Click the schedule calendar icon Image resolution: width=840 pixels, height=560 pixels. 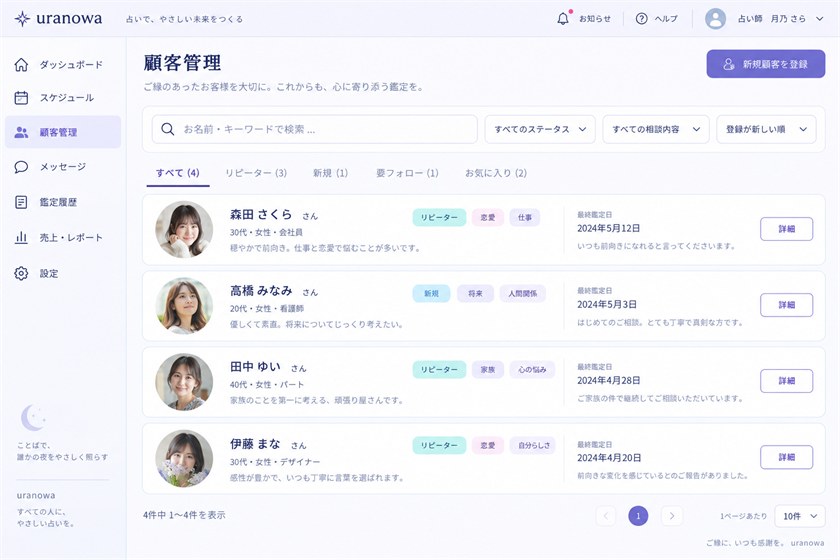click(21, 98)
